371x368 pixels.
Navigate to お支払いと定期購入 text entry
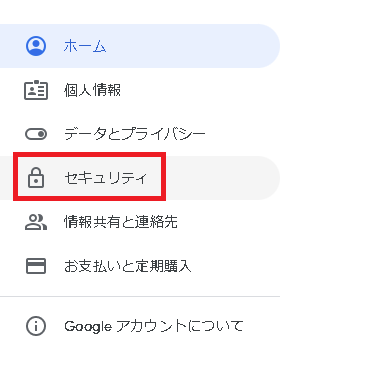(128, 266)
